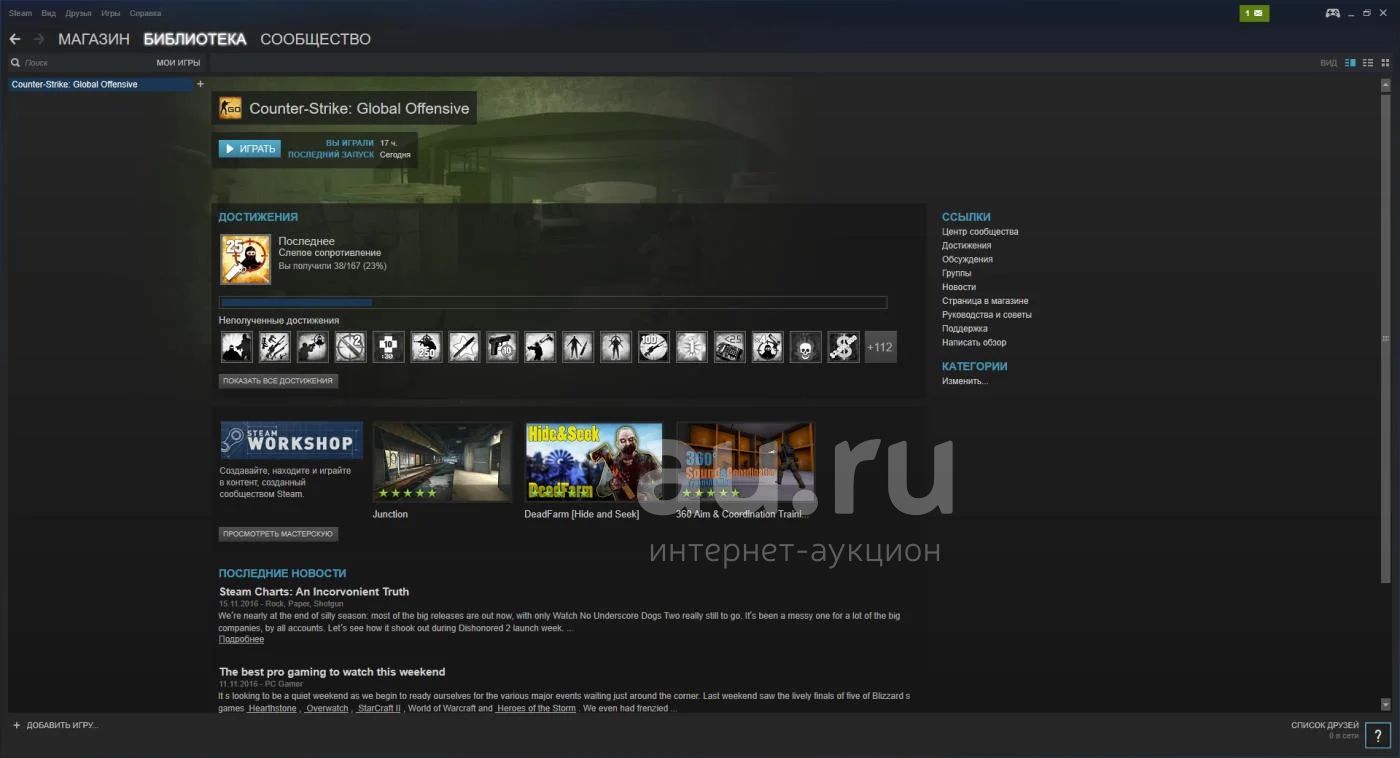1400x758 pixels.
Task: Switch library to detail view
Action: [1350, 63]
